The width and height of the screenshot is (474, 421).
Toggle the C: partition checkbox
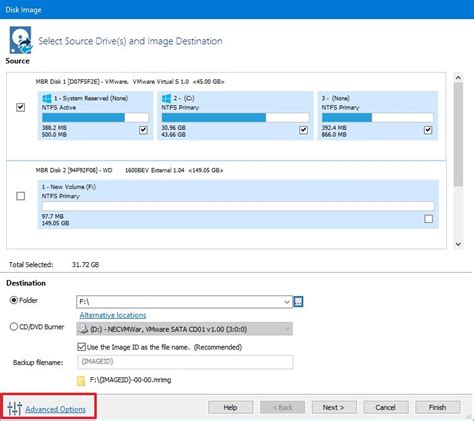coord(303,130)
